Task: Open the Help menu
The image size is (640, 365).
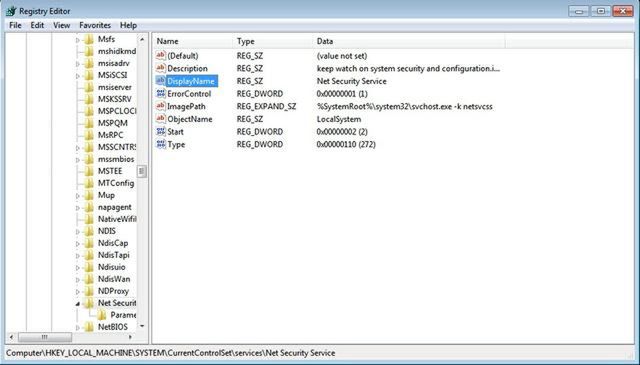Action: (x=128, y=25)
